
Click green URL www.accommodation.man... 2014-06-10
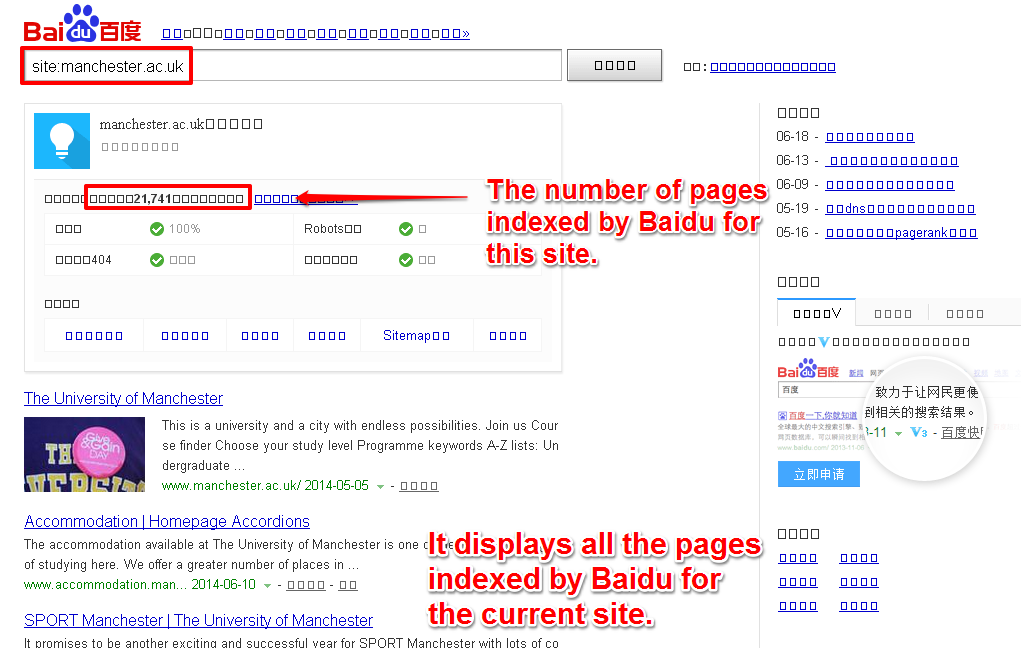click(140, 585)
